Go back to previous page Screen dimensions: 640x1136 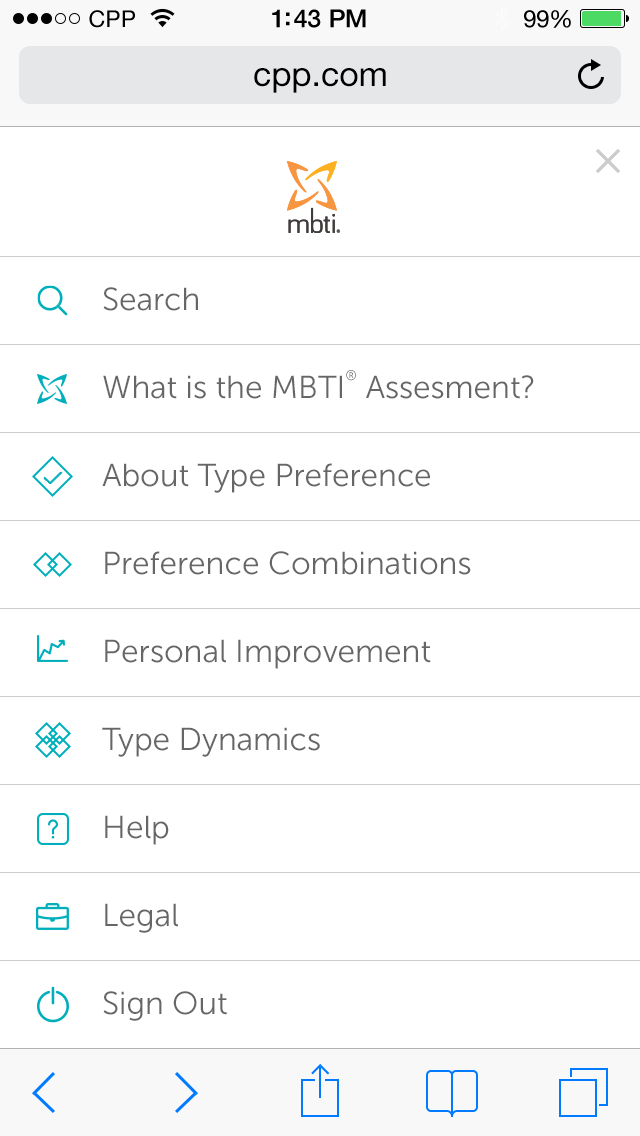click(x=44, y=1092)
